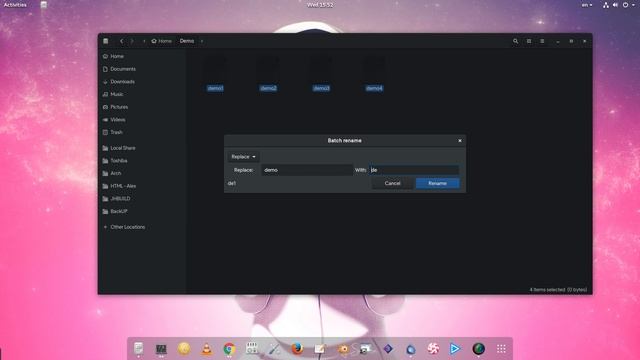Viewport: 640px width, 360px height.
Task: Open JHBUILD bookmark in sidebar
Action: tap(120, 199)
